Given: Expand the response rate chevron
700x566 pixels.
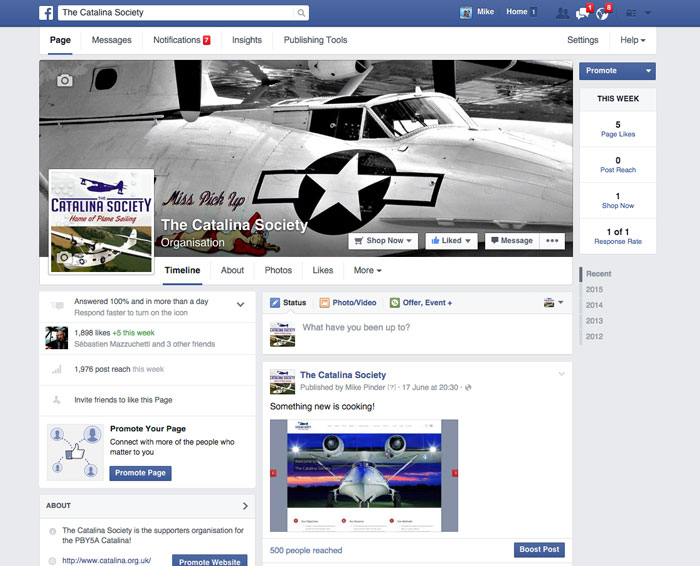Looking at the screenshot, I should (x=240, y=305).
